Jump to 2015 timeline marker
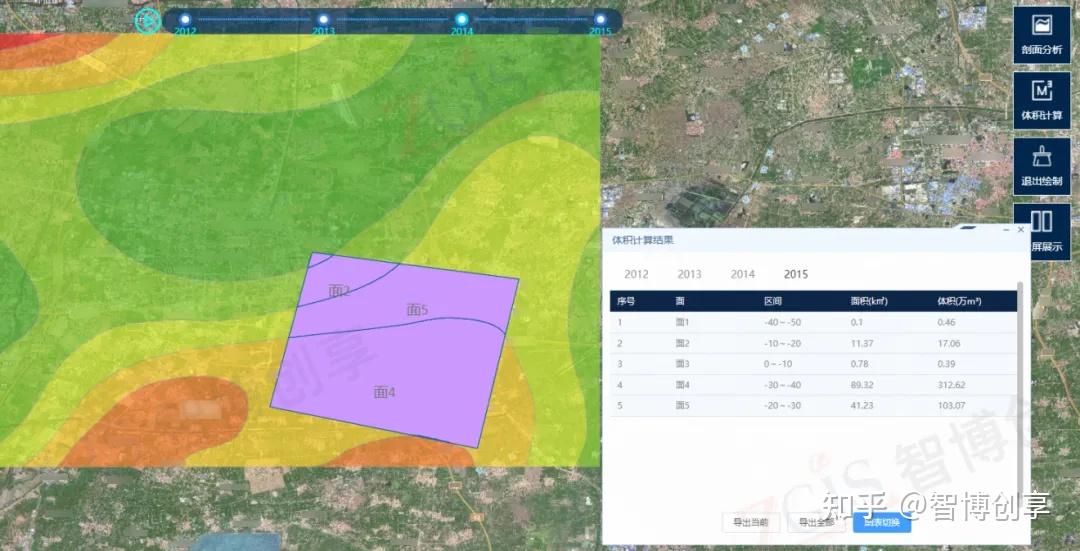Viewport: 1080px width, 551px height. (x=600, y=20)
